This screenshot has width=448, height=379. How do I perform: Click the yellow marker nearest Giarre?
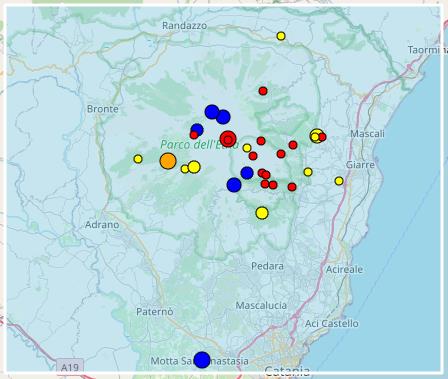point(339,181)
